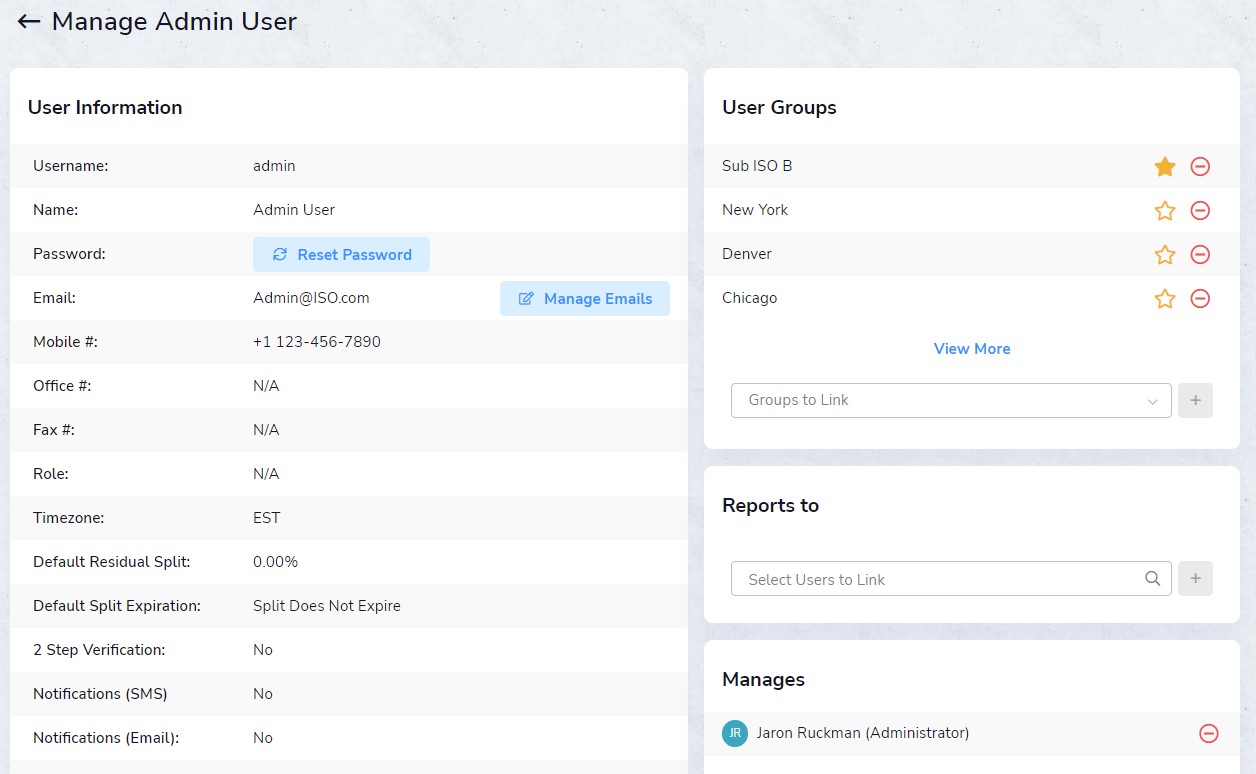
Task: Unstar Sub ISO B as favorite group
Action: tap(1164, 167)
